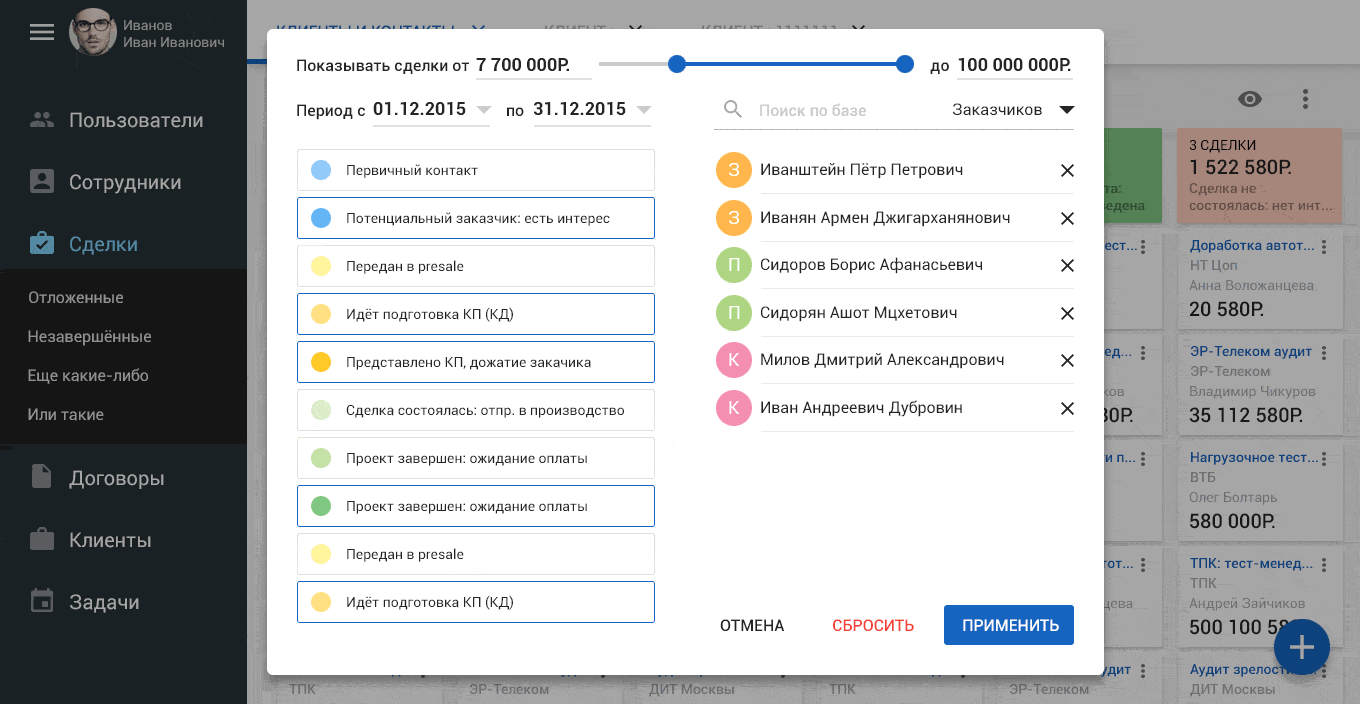Click the blue plus floating action button
Screen dimensions: 1360x704
point(1301,648)
